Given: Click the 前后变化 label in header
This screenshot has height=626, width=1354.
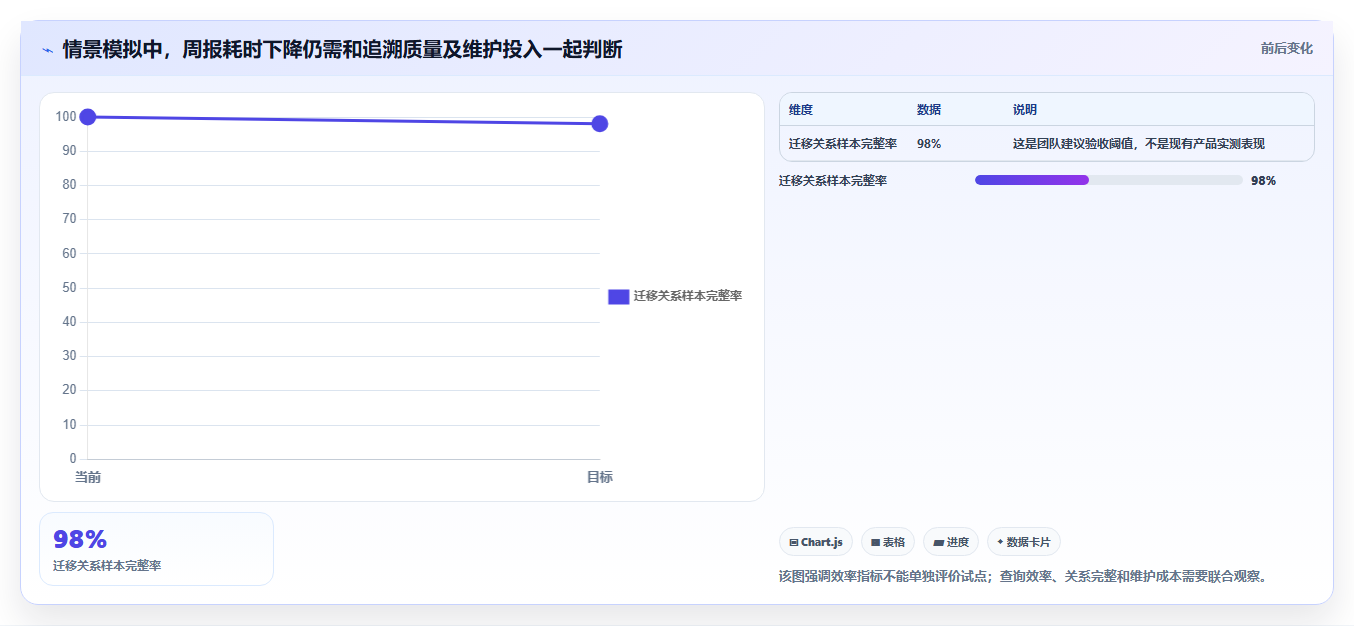Looking at the screenshot, I should pyautogui.click(x=1286, y=48).
